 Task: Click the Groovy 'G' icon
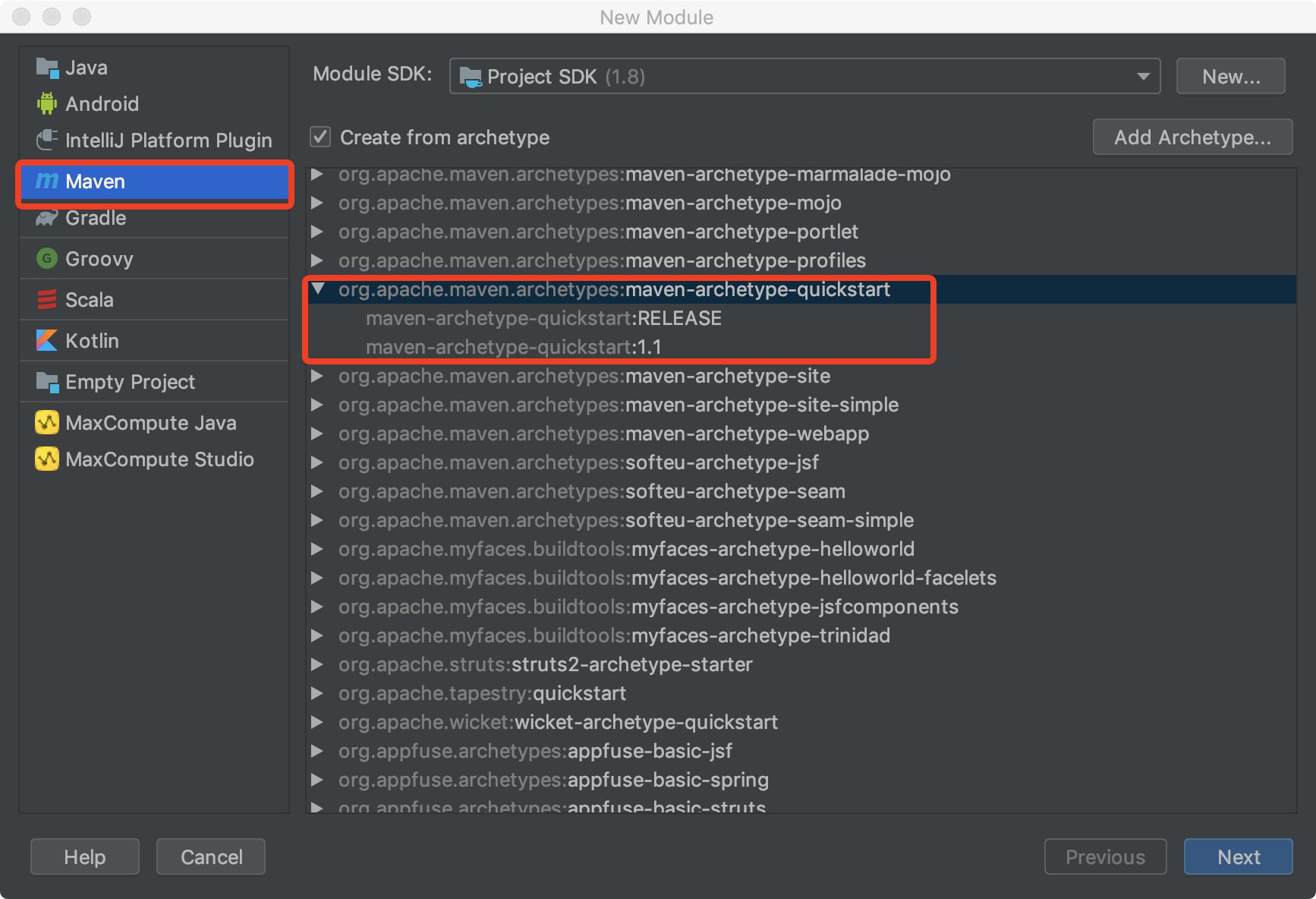click(x=47, y=258)
